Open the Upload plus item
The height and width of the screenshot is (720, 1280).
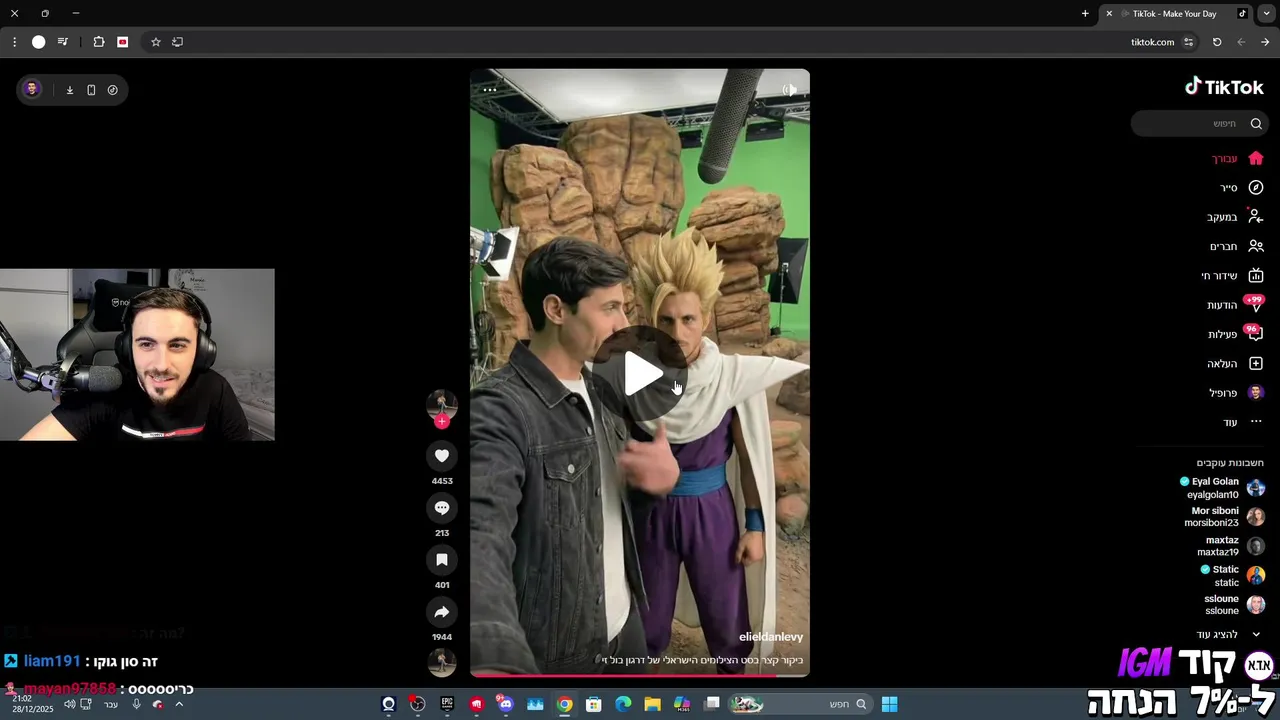(x=1236, y=364)
